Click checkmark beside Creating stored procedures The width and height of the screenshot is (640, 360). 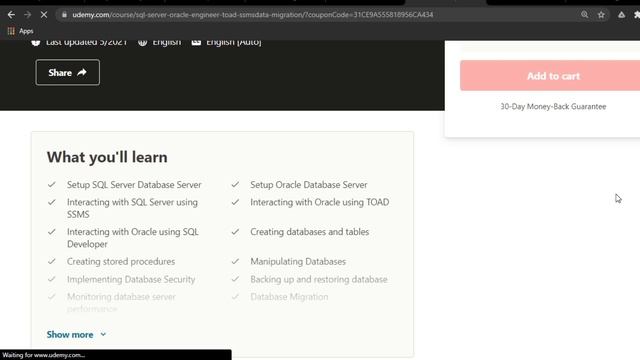[51, 261]
